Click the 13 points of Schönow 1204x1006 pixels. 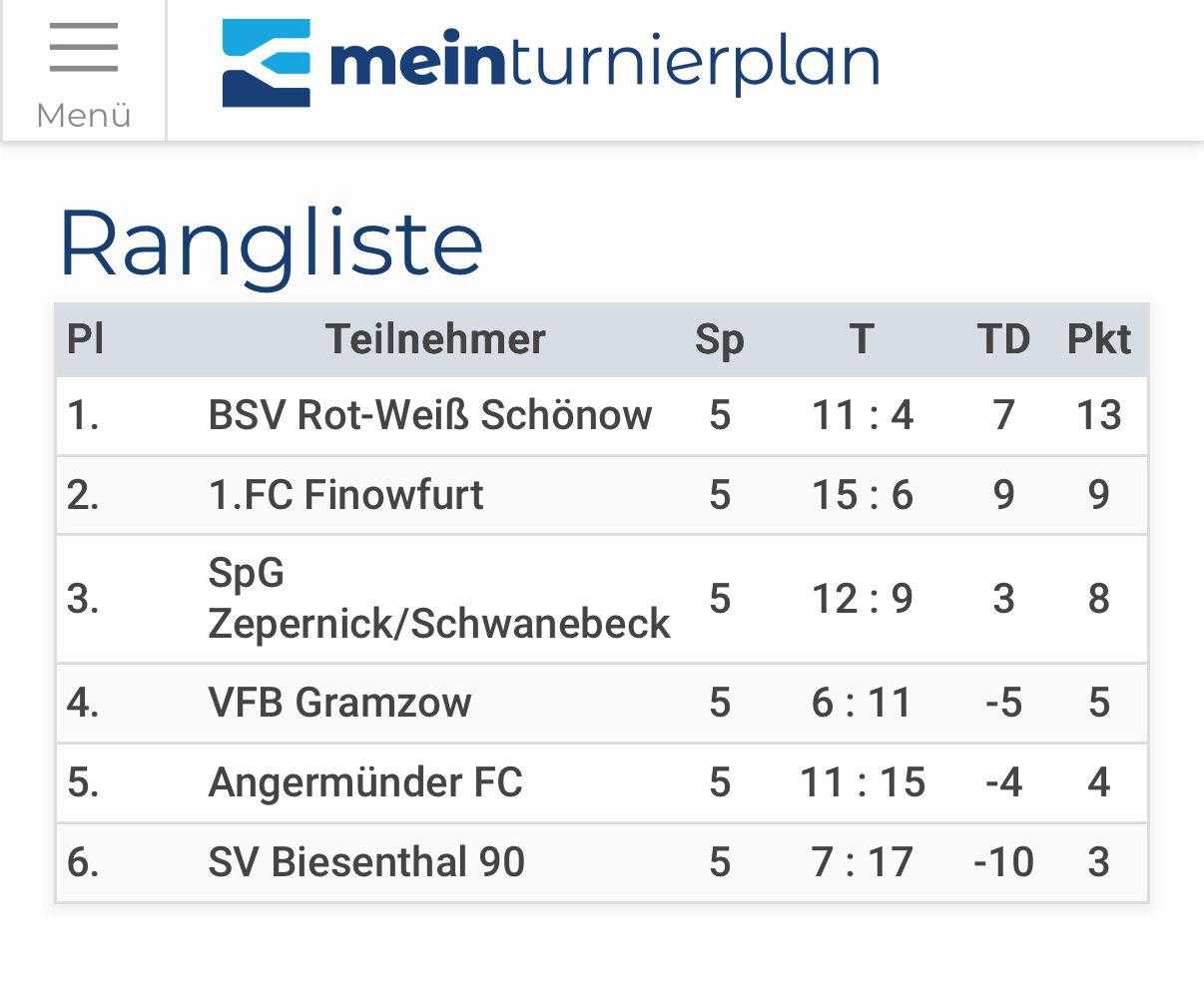[x=1098, y=415]
